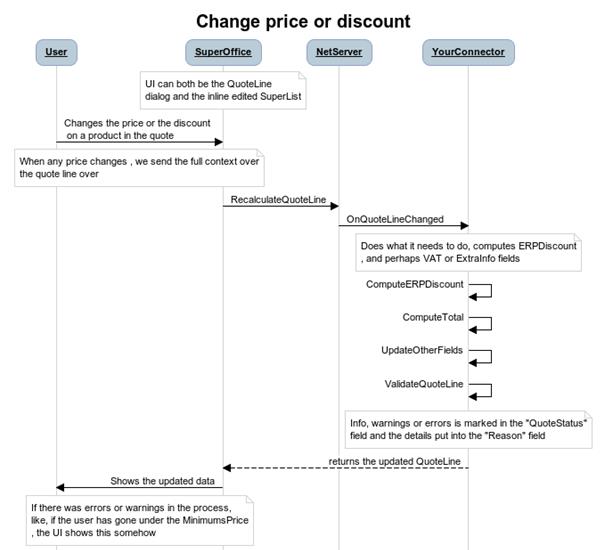The width and height of the screenshot is (605, 550).
Task: Select the note about computing ERPDiscount
Action: point(468,252)
